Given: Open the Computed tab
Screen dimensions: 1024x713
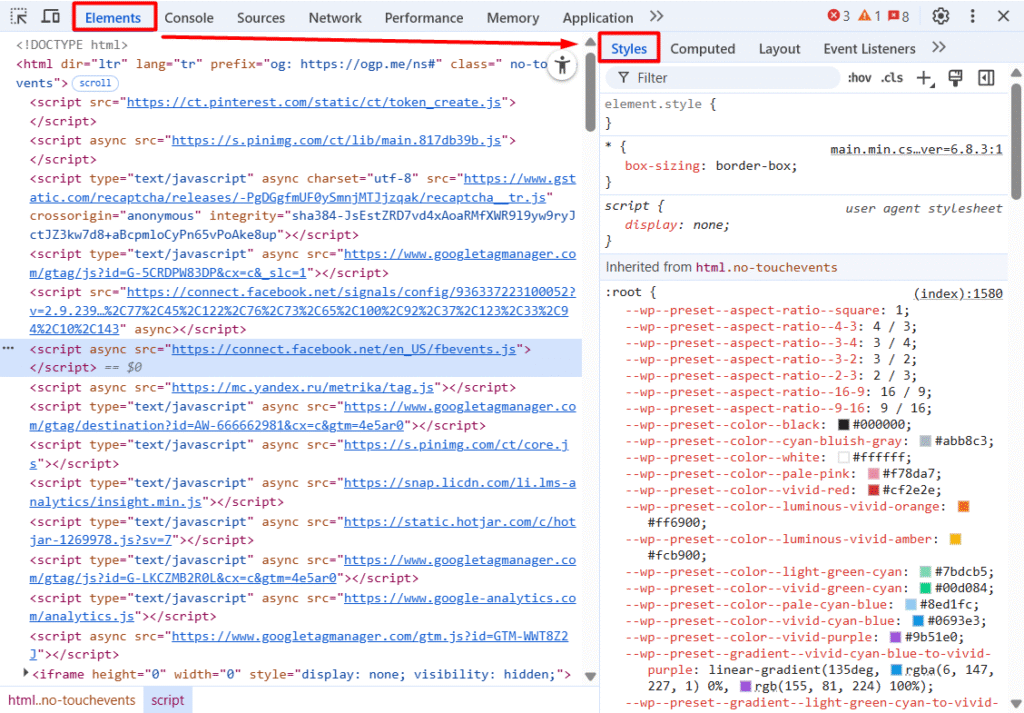Looking at the screenshot, I should click(702, 48).
